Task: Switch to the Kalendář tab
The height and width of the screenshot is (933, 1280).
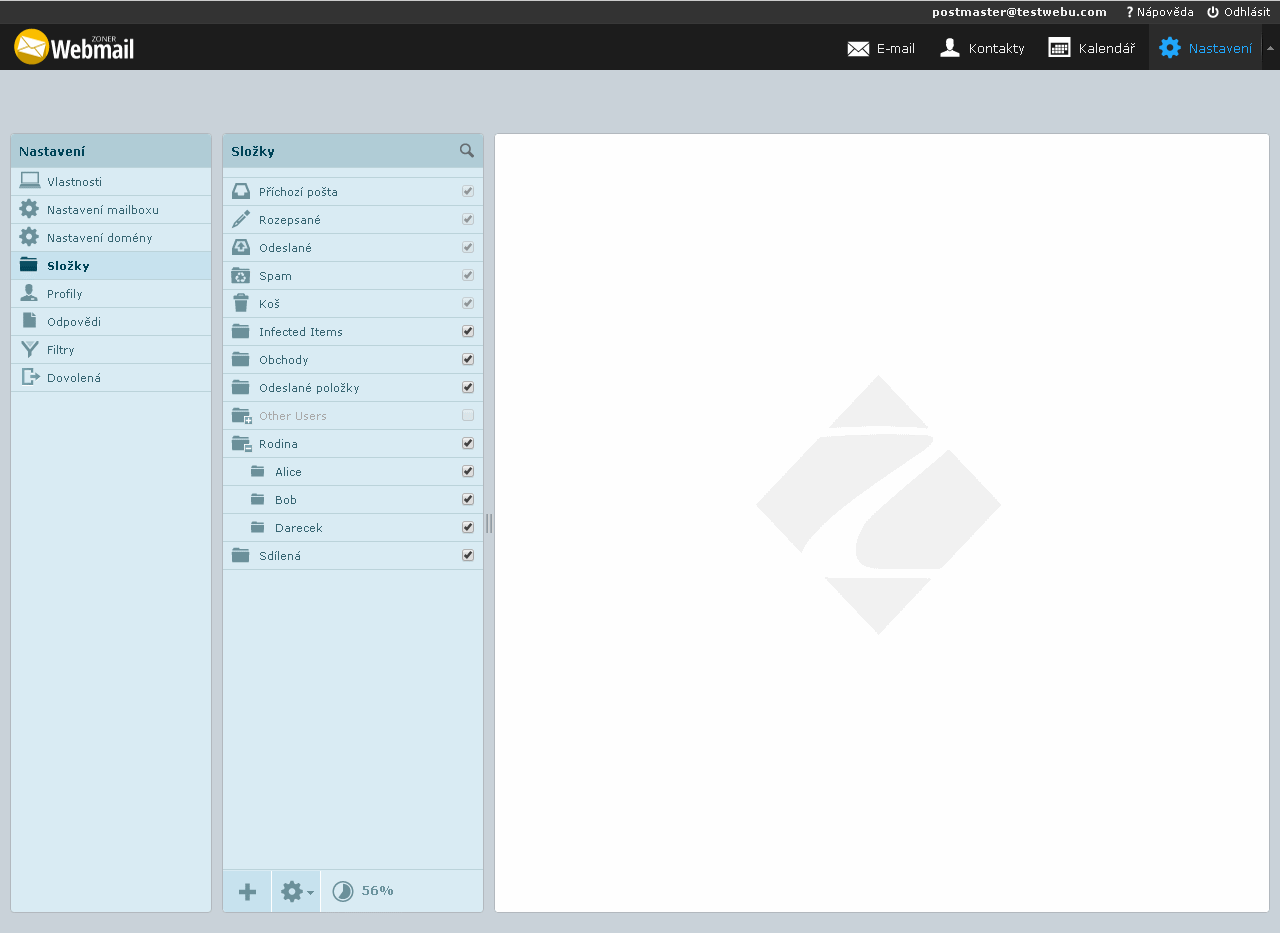Action: [1092, 48]
